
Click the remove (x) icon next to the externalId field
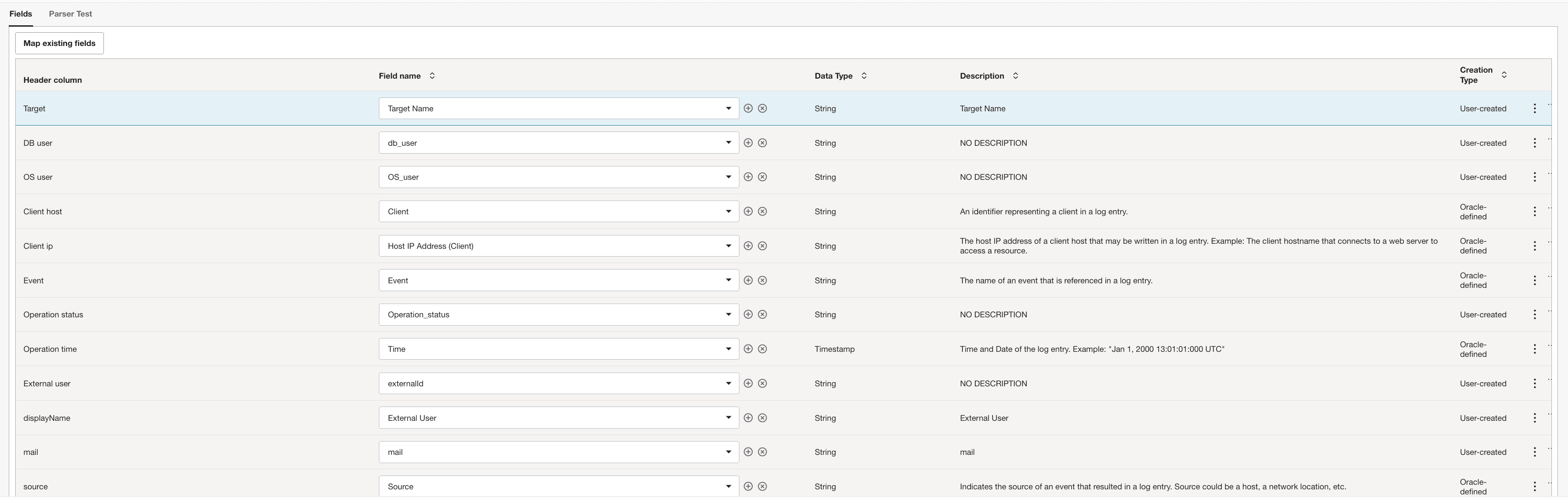(762, 384)
